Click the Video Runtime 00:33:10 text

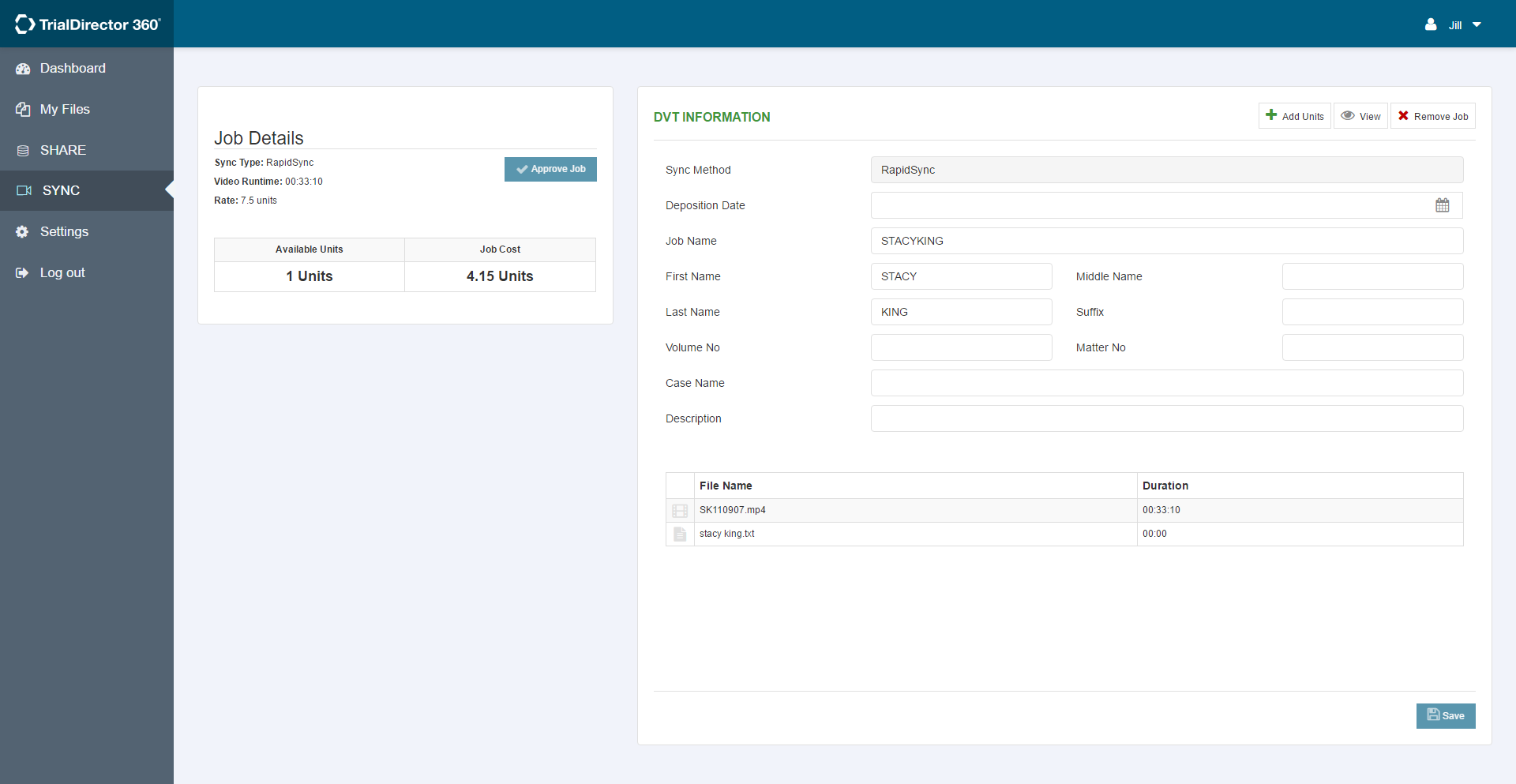pyautogui.click(x=268, y=182)
